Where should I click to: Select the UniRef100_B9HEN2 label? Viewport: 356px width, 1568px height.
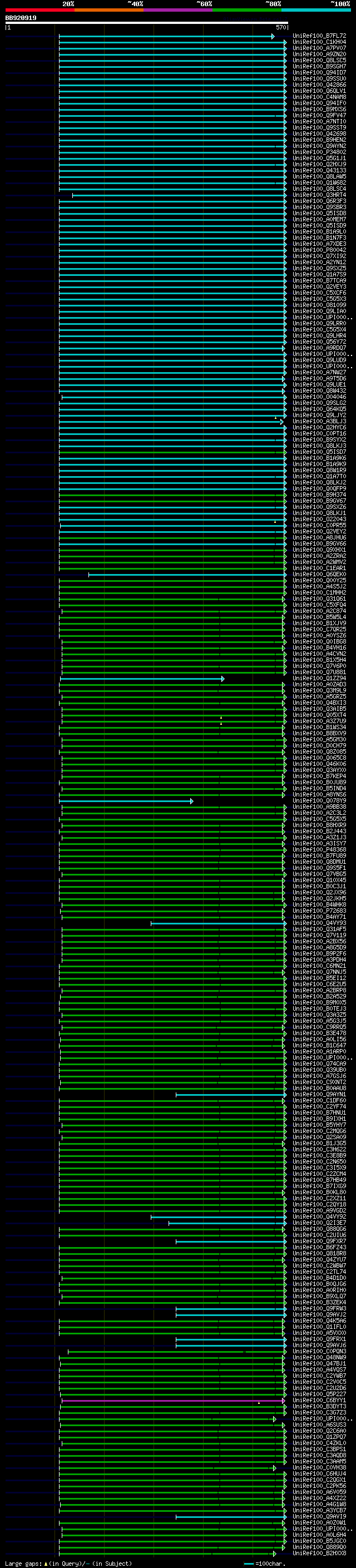(x=319, y=140)
